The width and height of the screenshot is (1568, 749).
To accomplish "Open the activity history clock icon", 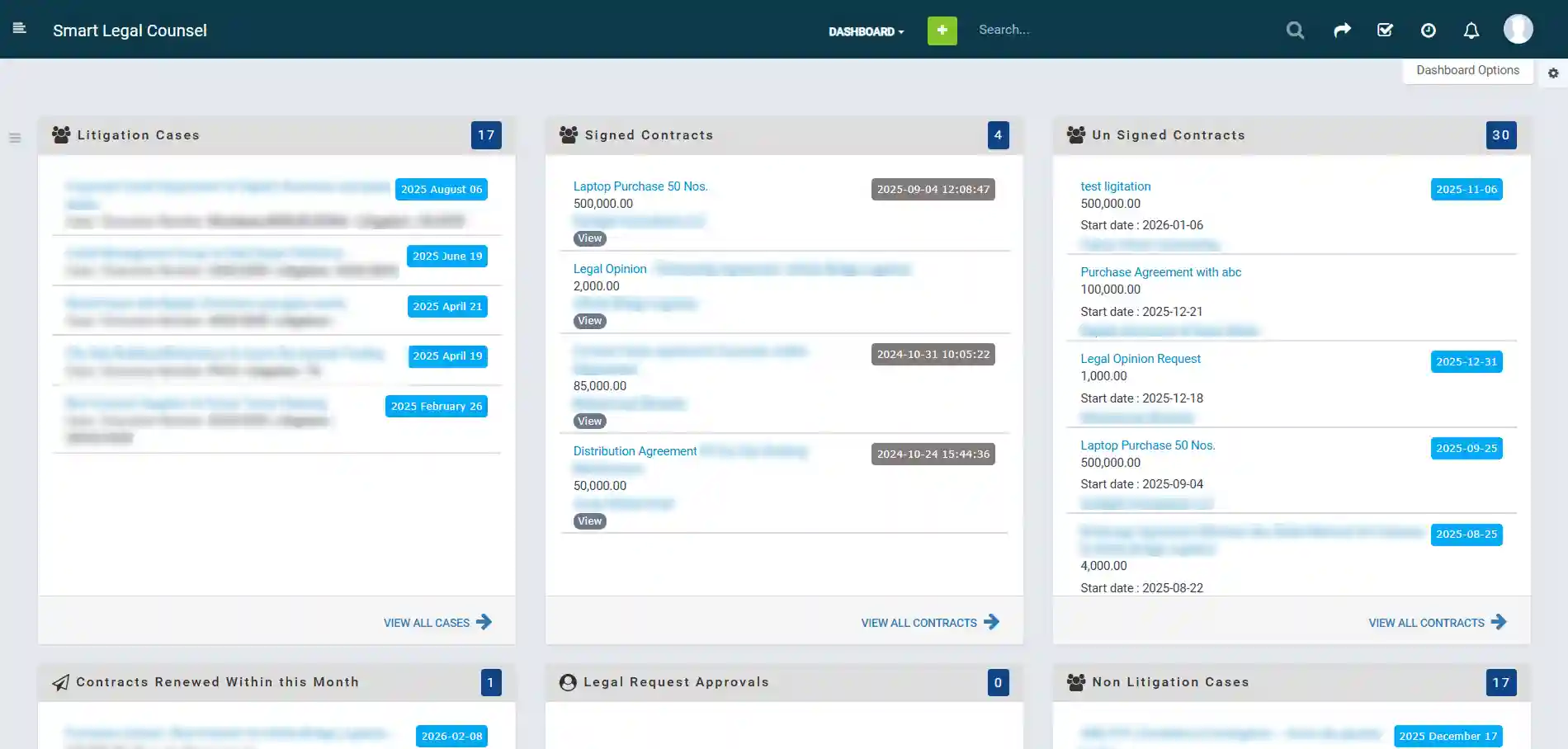I will (1429, 30).
